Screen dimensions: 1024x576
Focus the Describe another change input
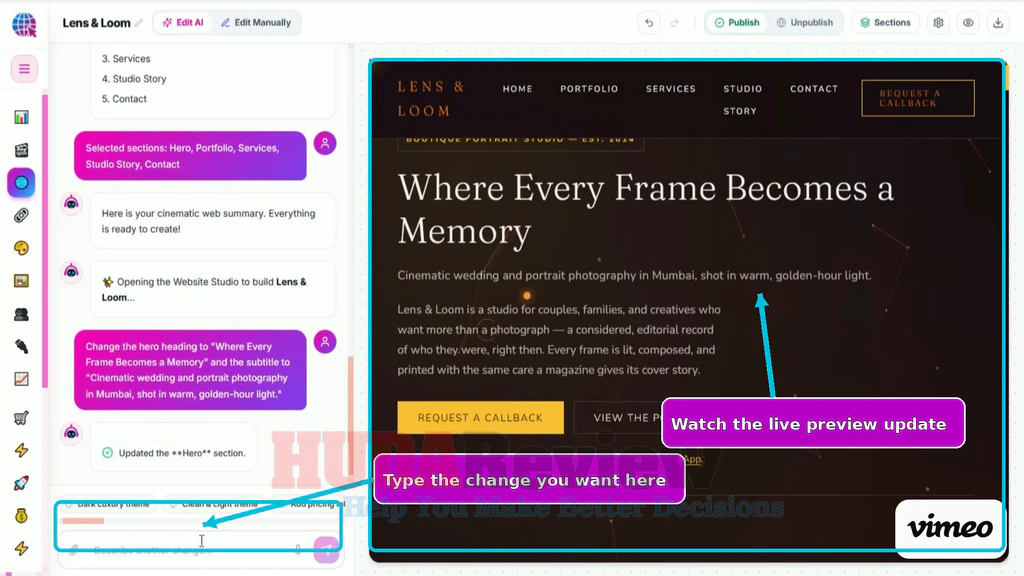click(189, 550)
